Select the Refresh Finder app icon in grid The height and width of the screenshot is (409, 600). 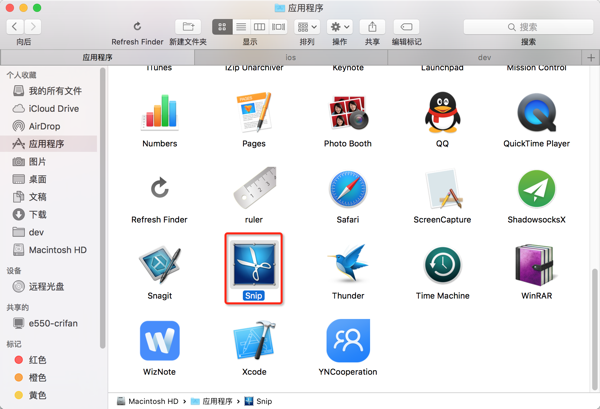pyautogui.click(x=160, y=188)
